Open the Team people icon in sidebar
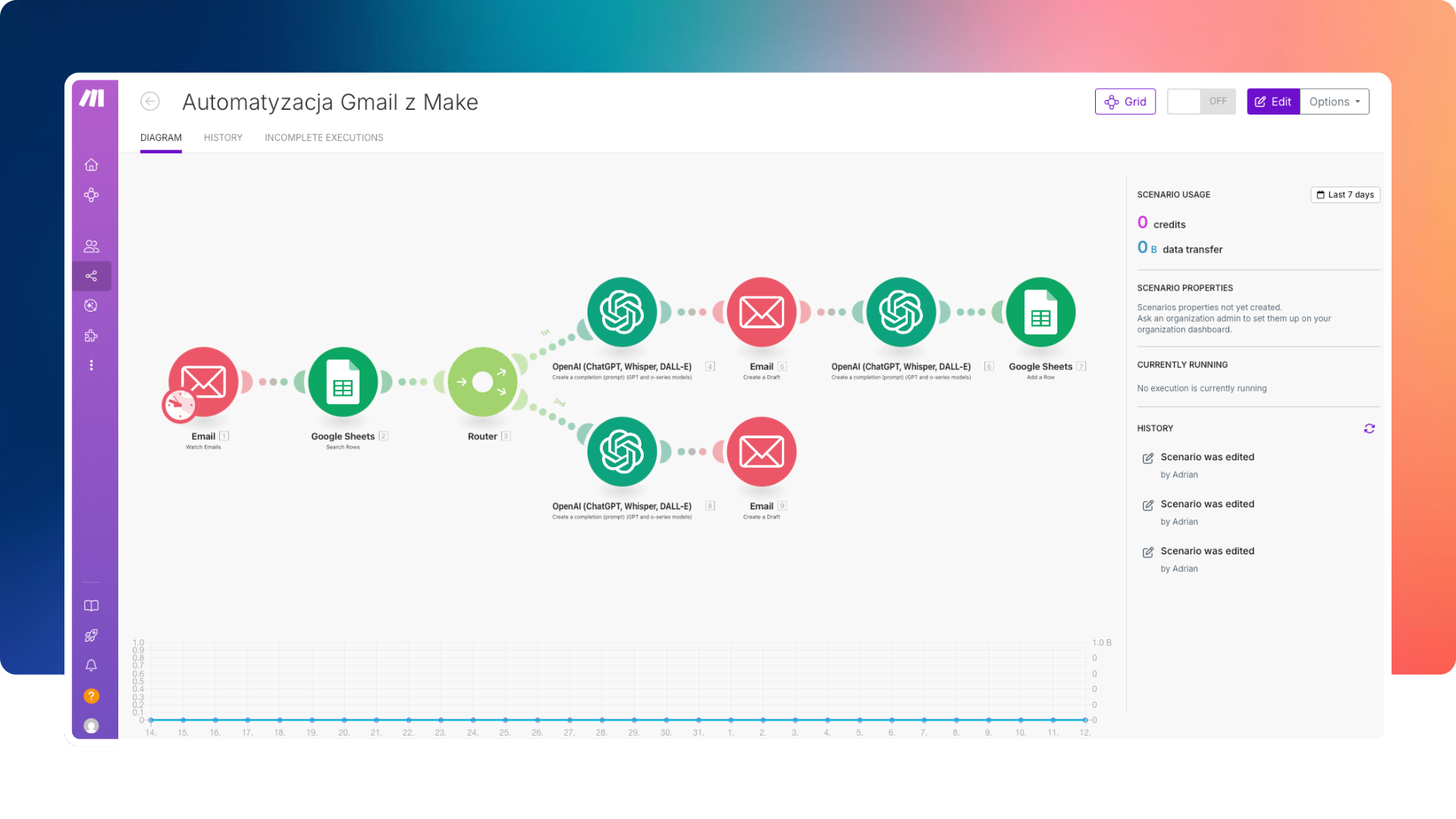1456x819 pixels. [x=92, y=246]
